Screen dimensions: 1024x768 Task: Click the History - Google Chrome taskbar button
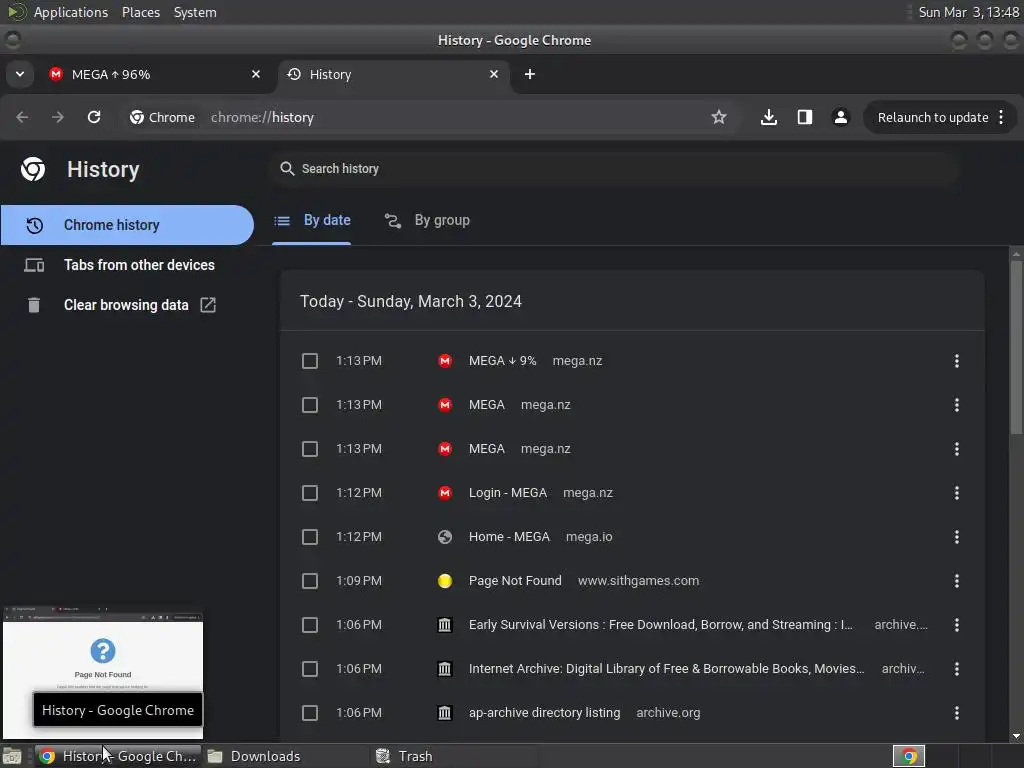pyautogui.click(x=118, y=756)
